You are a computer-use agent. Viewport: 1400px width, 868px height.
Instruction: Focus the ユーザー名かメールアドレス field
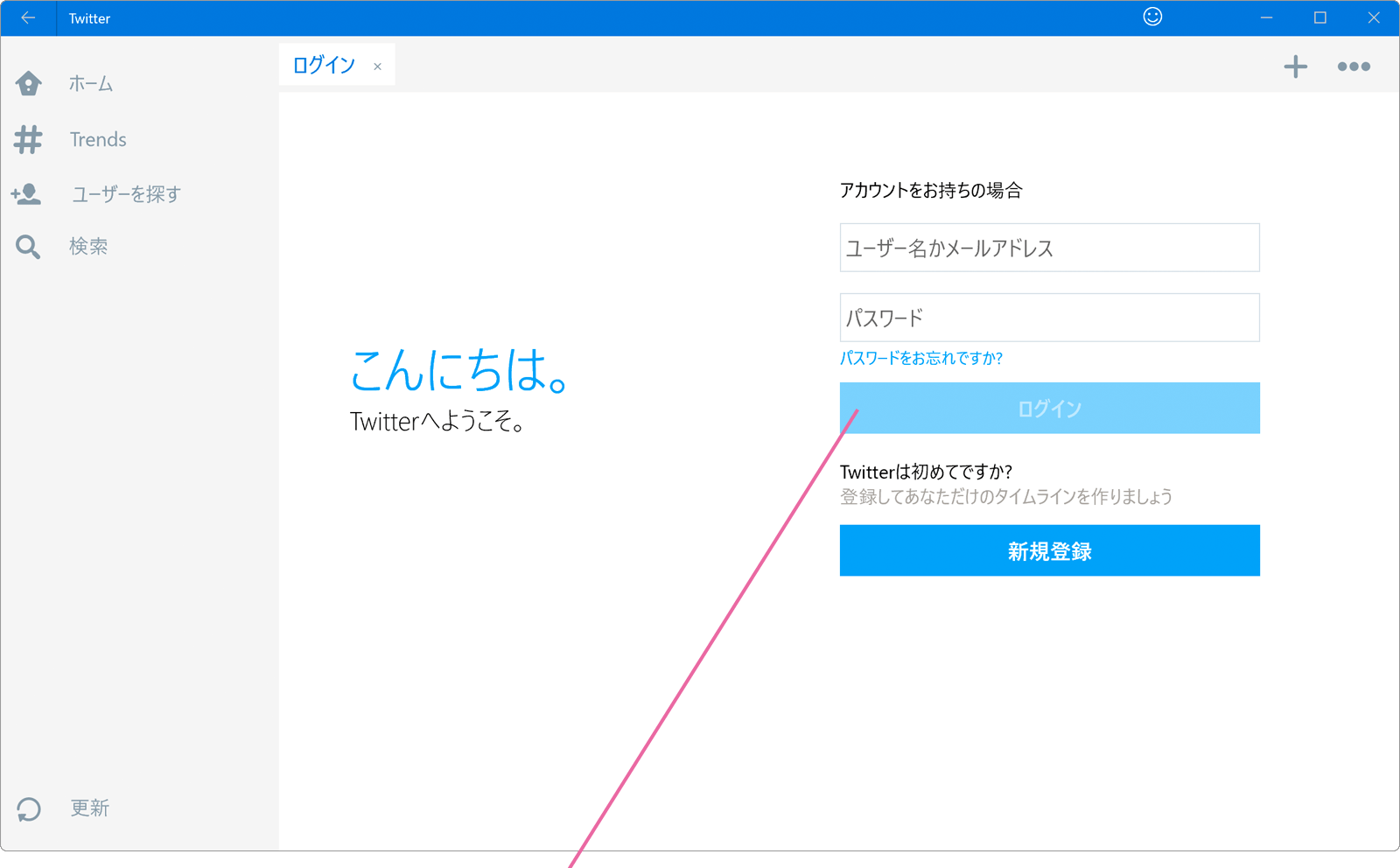[1050, 248]
